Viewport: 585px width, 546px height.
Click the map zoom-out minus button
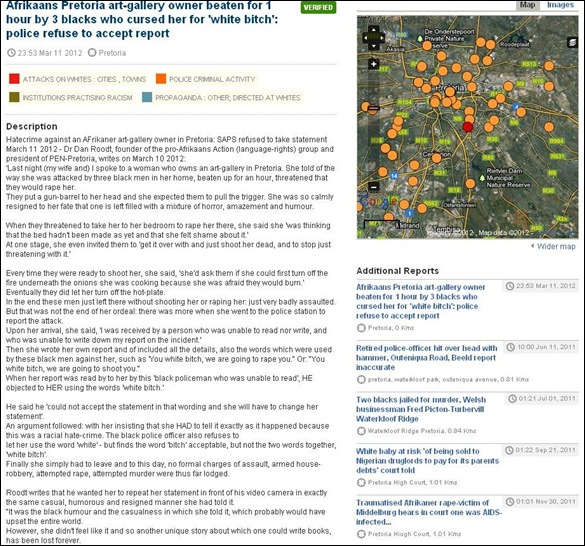373,187
